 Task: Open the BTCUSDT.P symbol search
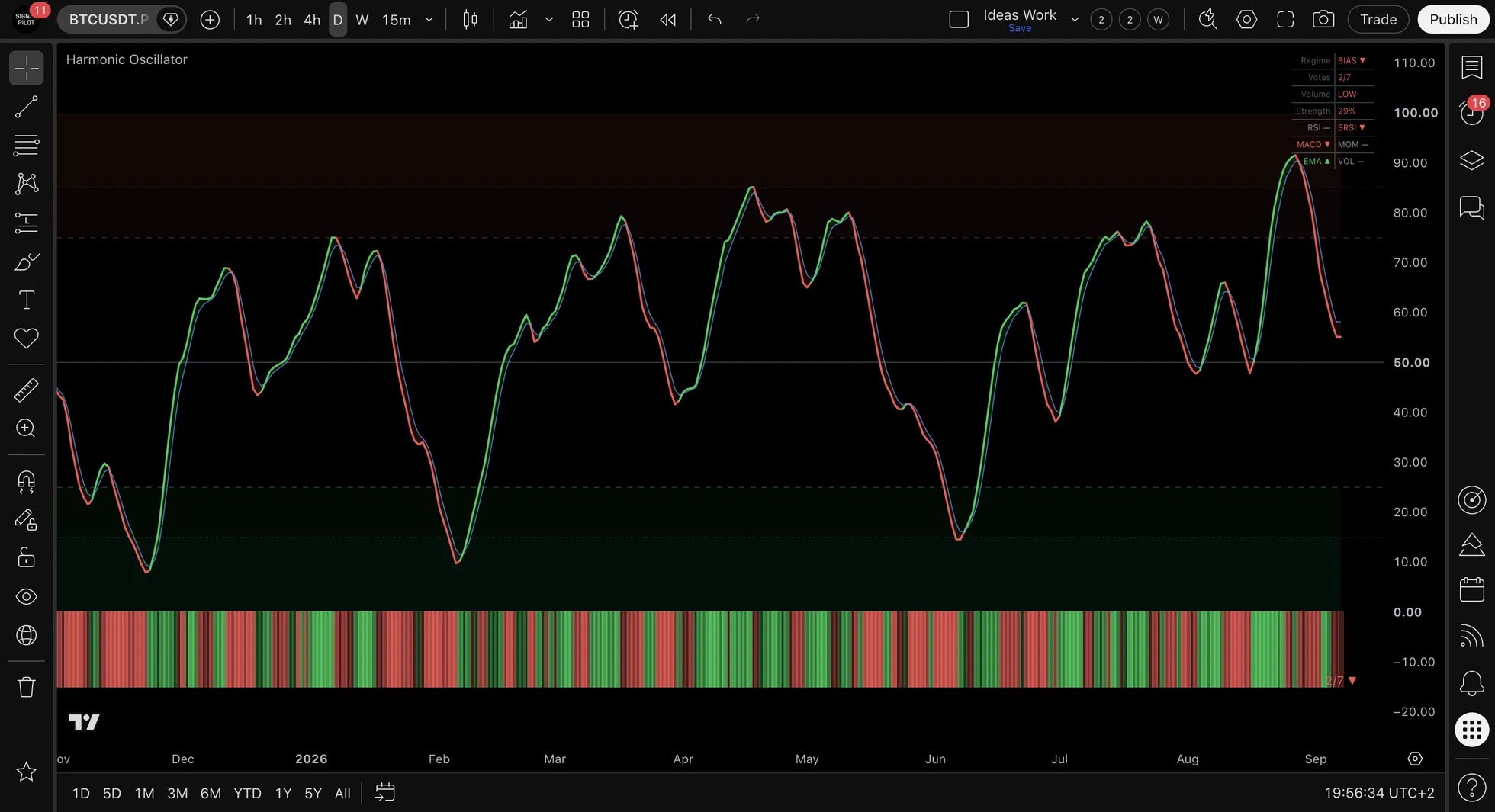tap(108, 20)
